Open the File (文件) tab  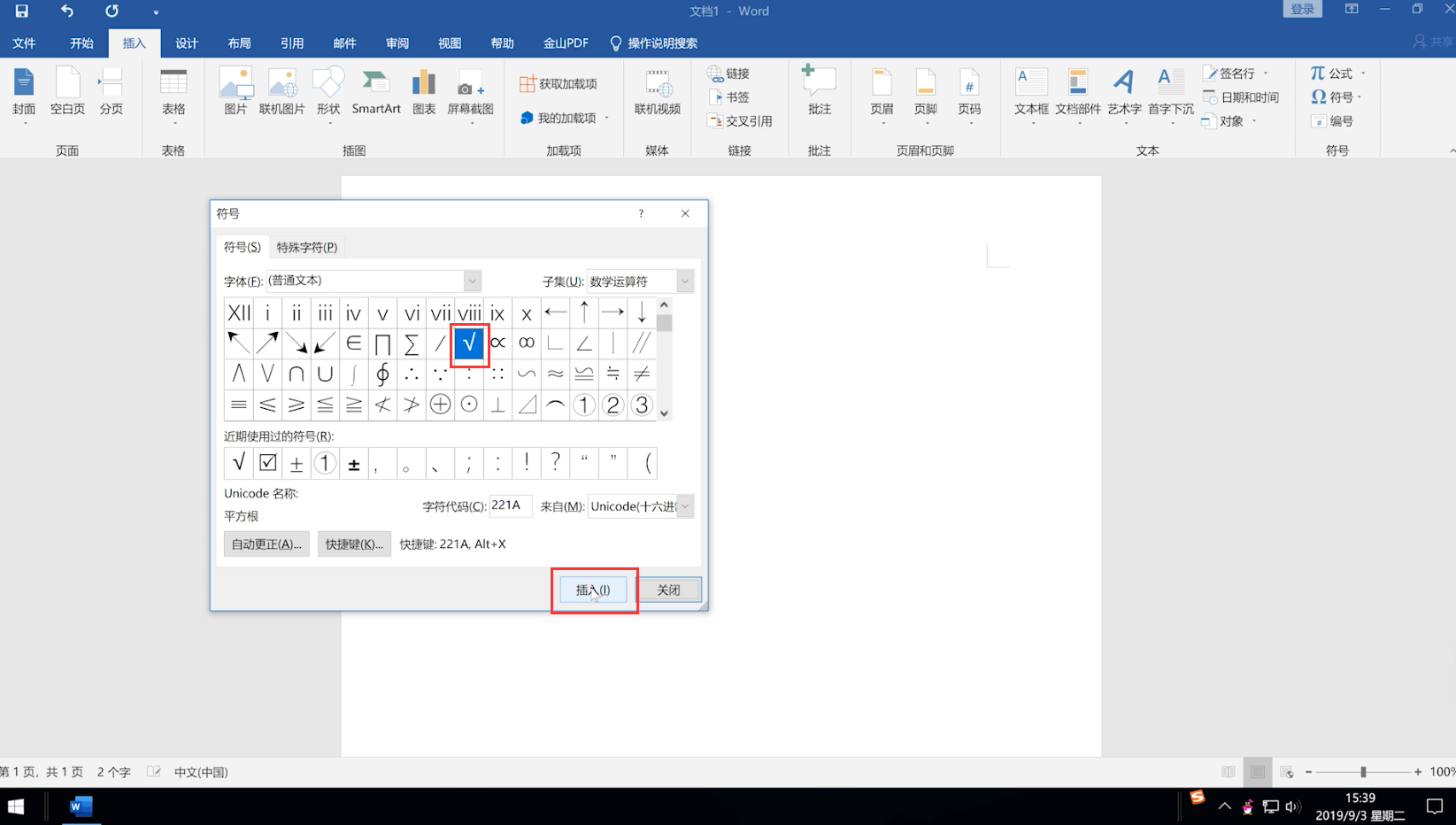point(24,43)
